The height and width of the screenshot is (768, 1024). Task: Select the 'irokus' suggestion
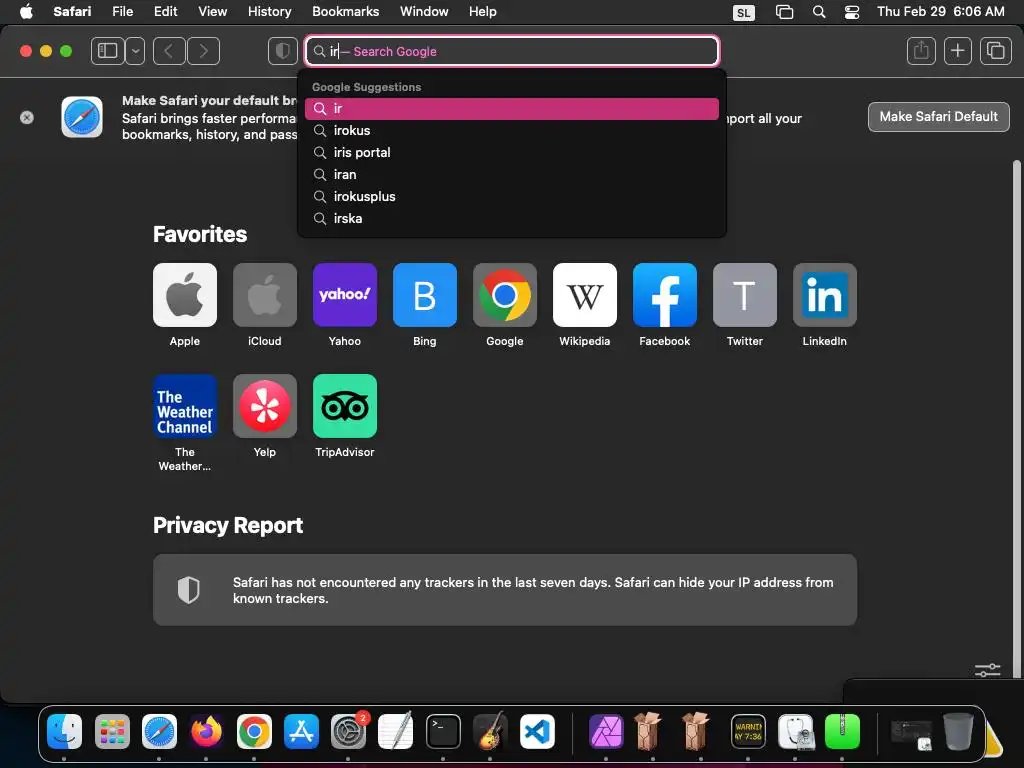[512, 131]
